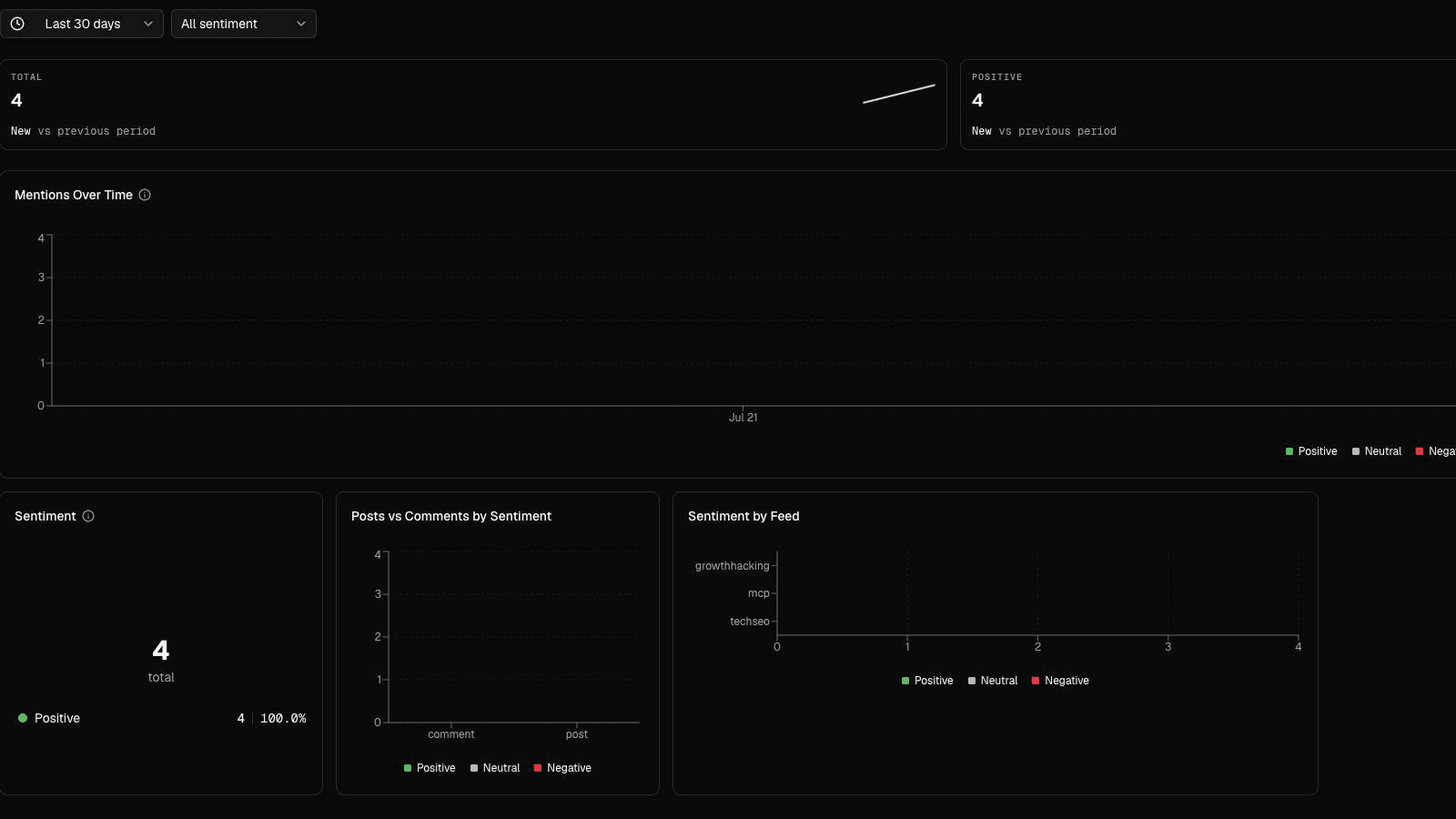This screenshot has width=1456, height=819.
Task: Toggle Positive legend in Posts vs Comments chart
Action: [x=430, y=768]
